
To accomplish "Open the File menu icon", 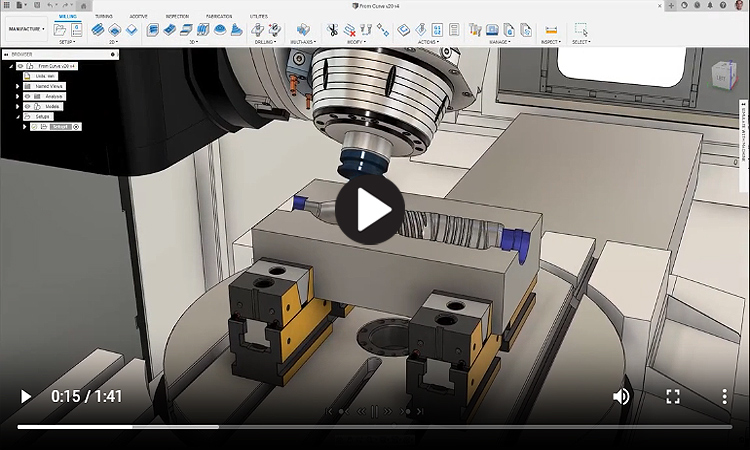I will coord(21,5).
